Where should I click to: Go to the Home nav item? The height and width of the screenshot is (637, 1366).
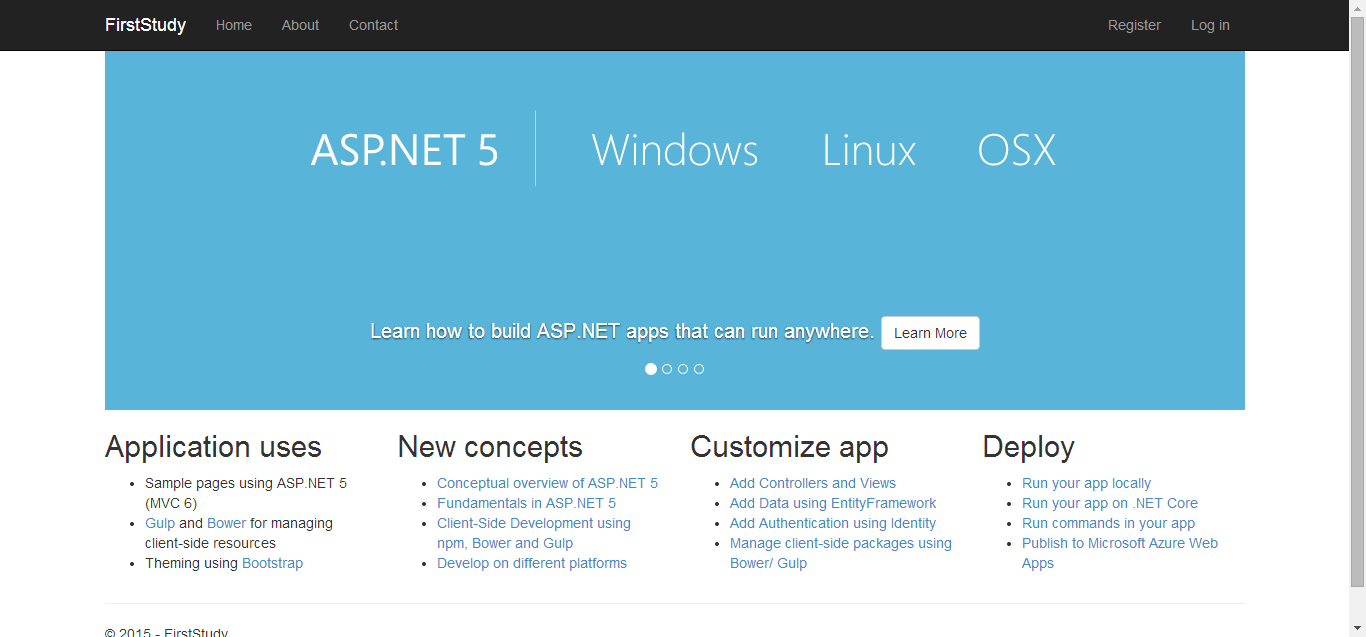(234, 25)
